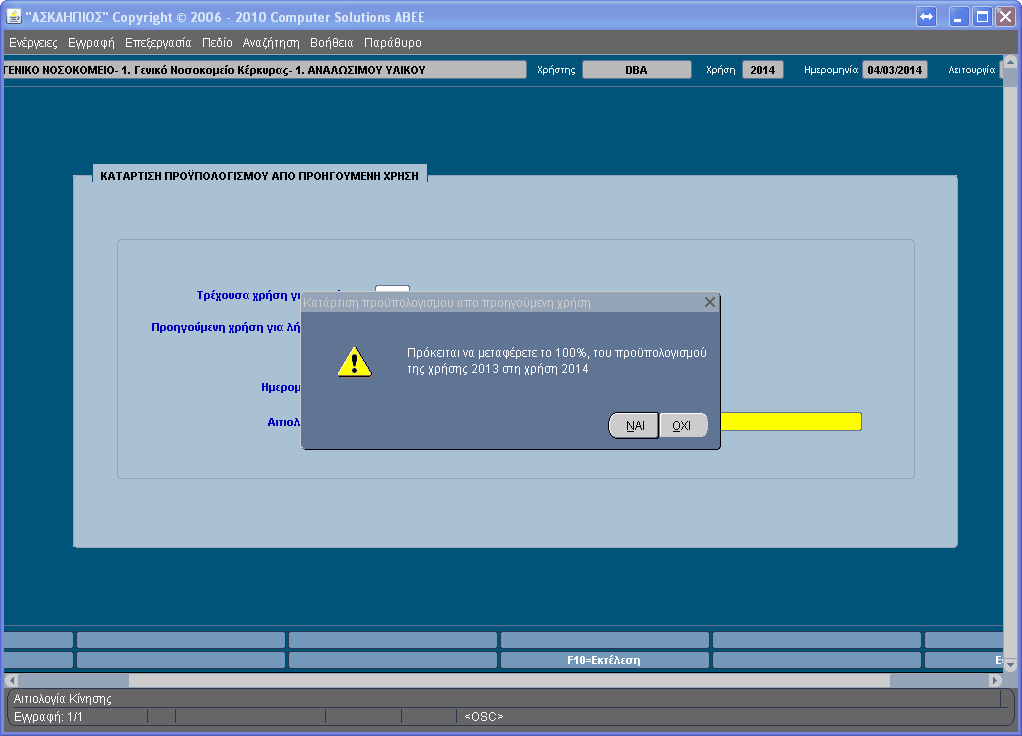1022x736 pixels.
Task: Open the Ενέργειες menu
Action: (x=33, y=43)
